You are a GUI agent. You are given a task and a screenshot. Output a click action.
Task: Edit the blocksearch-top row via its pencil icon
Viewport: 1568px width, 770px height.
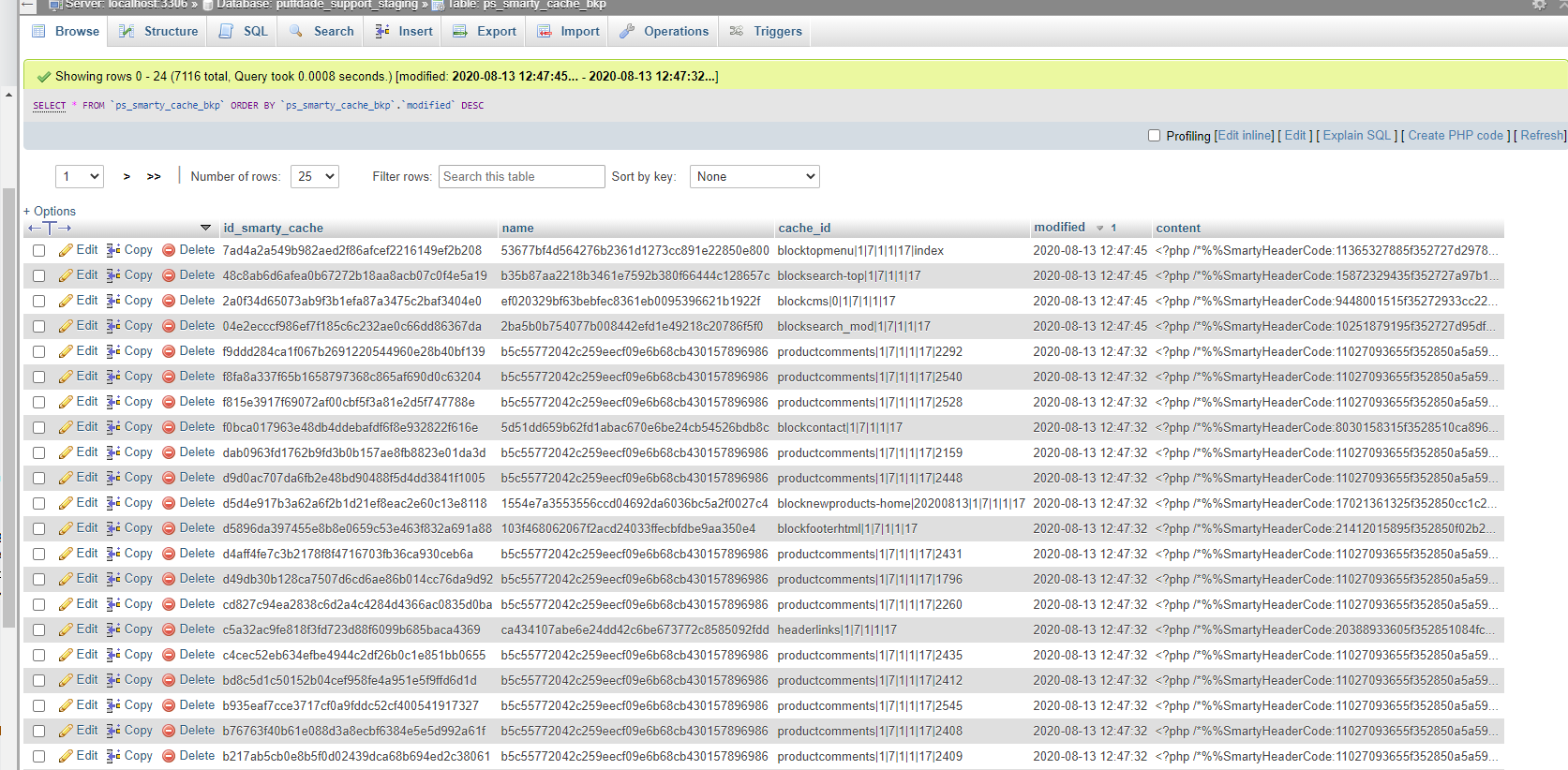point(66,275)
